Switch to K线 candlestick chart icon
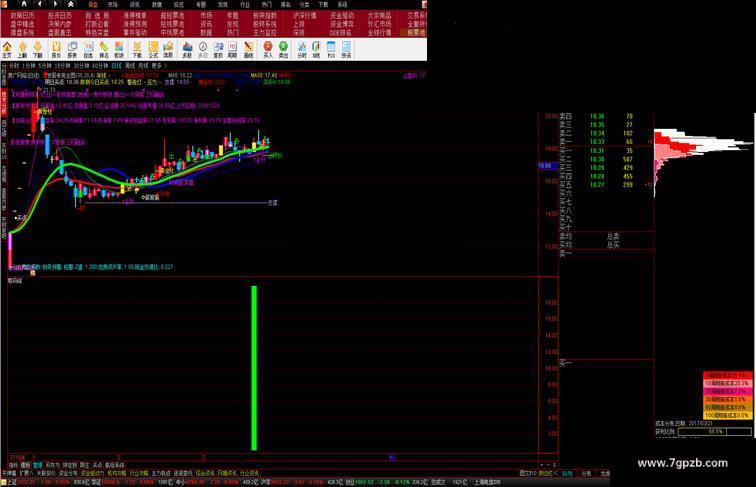 coord(316,50)
